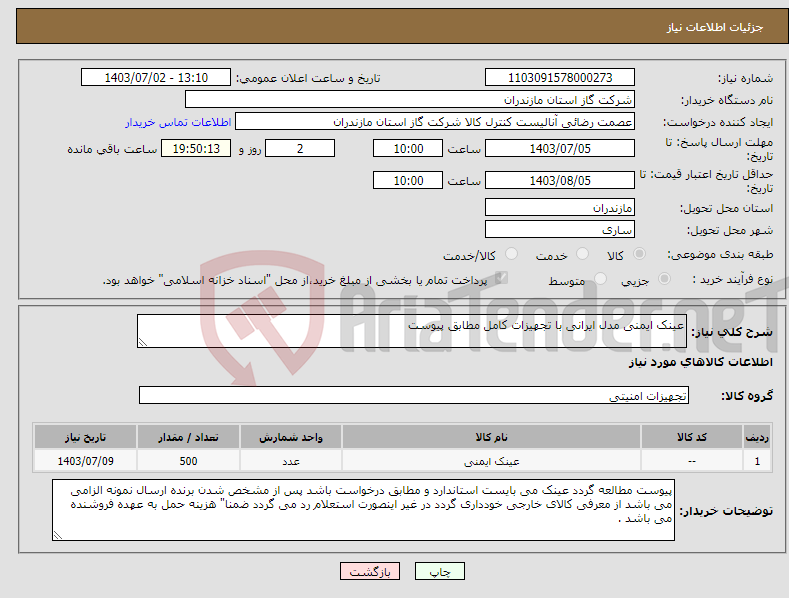
Task: Click the need number field 1103091578000273
Action: (560, 78)
